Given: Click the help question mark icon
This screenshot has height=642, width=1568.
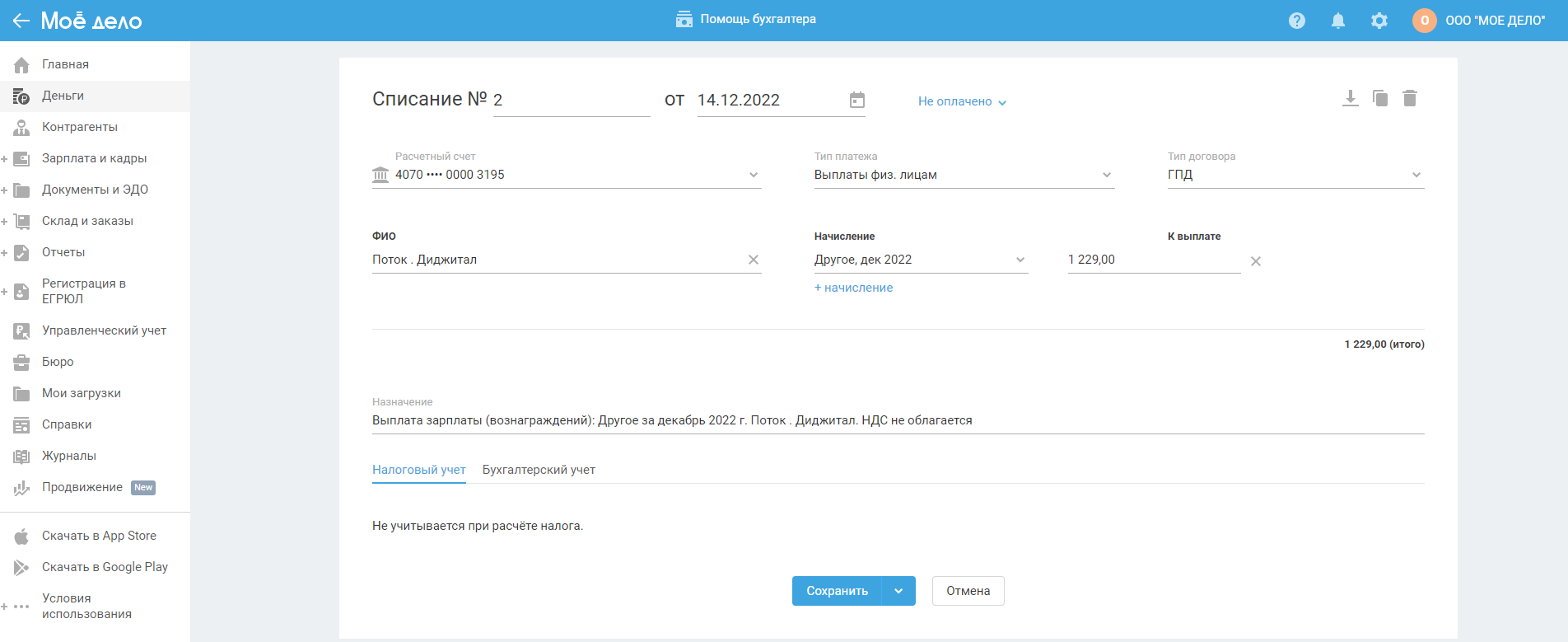Looking at the screenshot, I should point(1297,21).
